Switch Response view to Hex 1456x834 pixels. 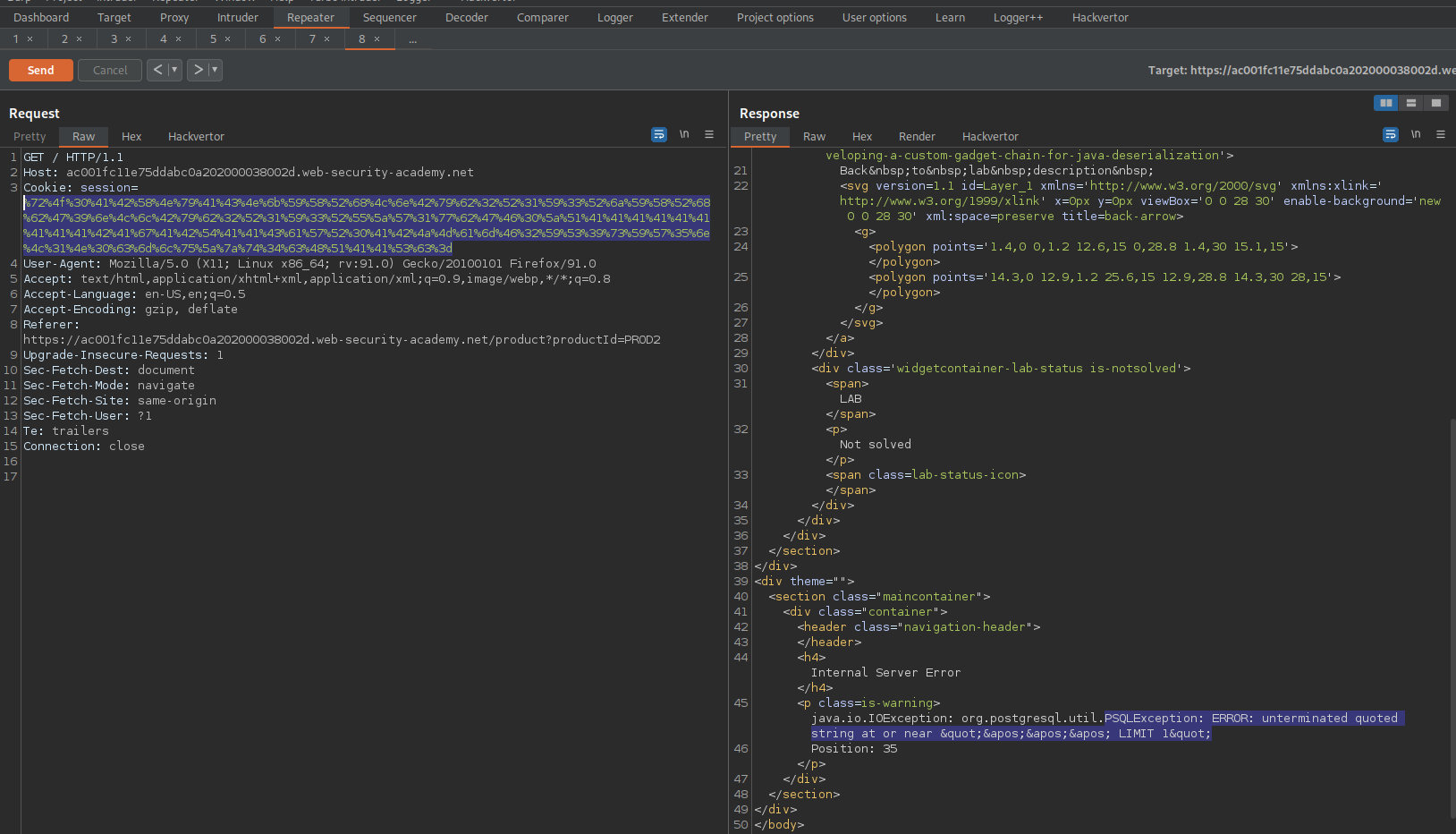pos(862,136)
